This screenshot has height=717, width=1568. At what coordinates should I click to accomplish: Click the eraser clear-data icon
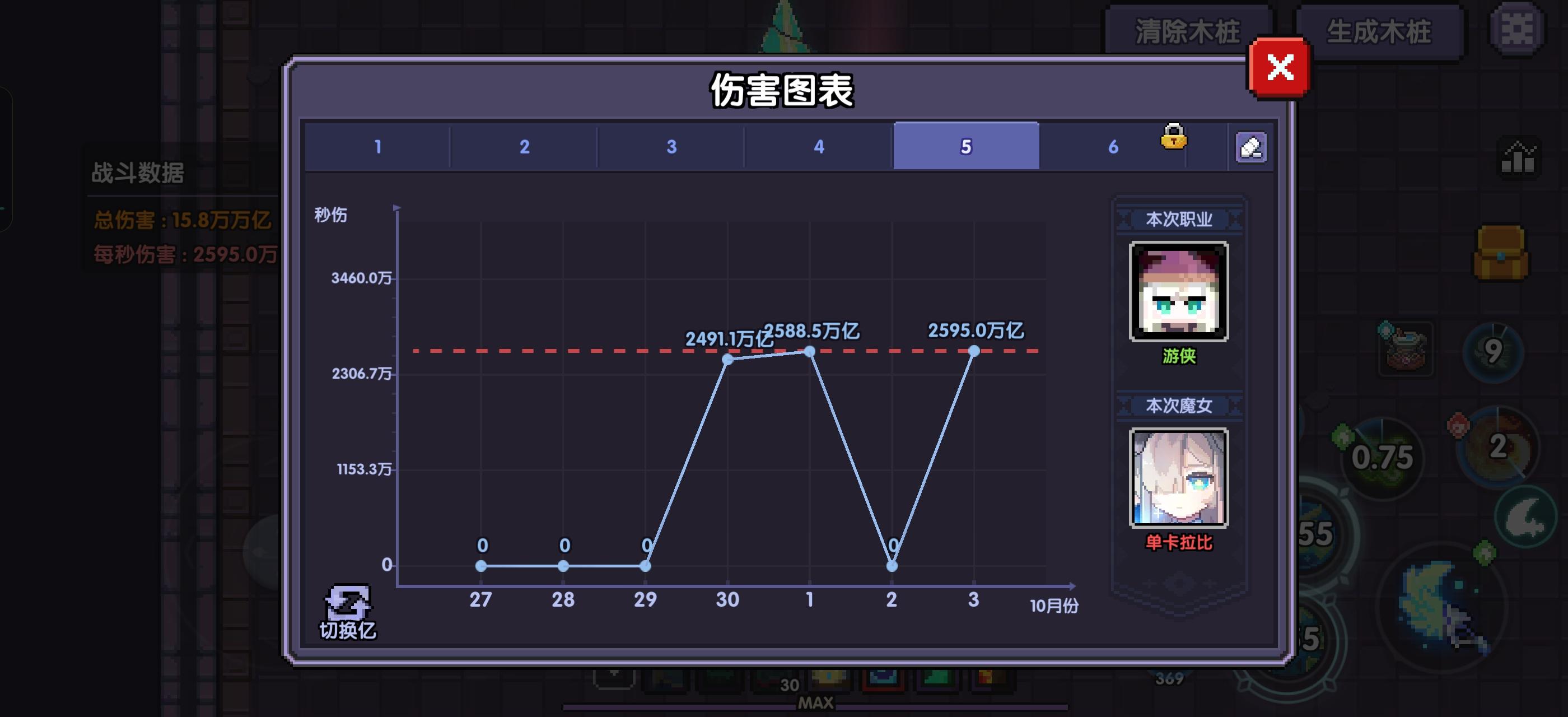point(1250,147)
